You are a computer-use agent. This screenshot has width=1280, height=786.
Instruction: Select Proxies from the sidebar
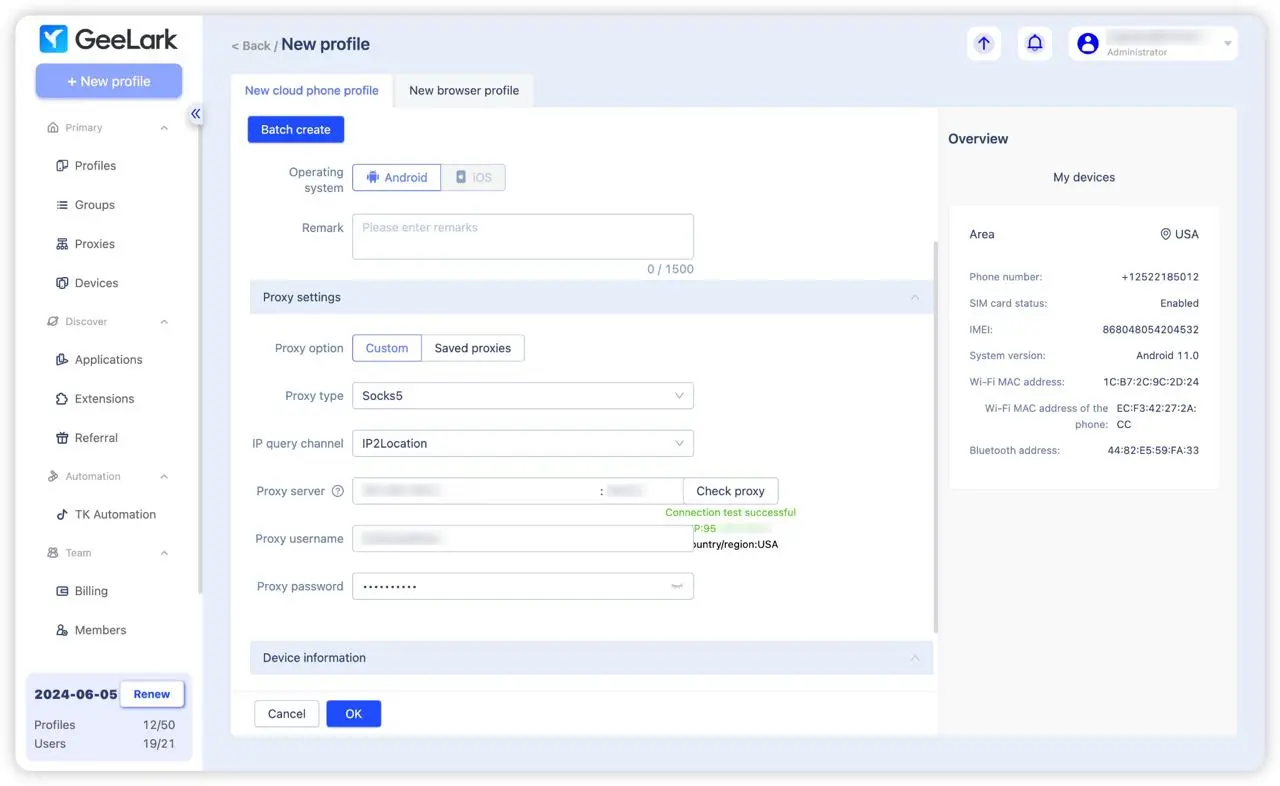pyautogui.click(x=93, y=243)
